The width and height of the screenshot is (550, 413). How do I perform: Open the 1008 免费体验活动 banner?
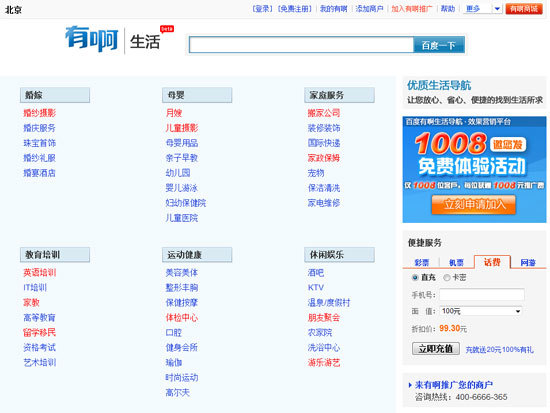[x=474, y=169]
